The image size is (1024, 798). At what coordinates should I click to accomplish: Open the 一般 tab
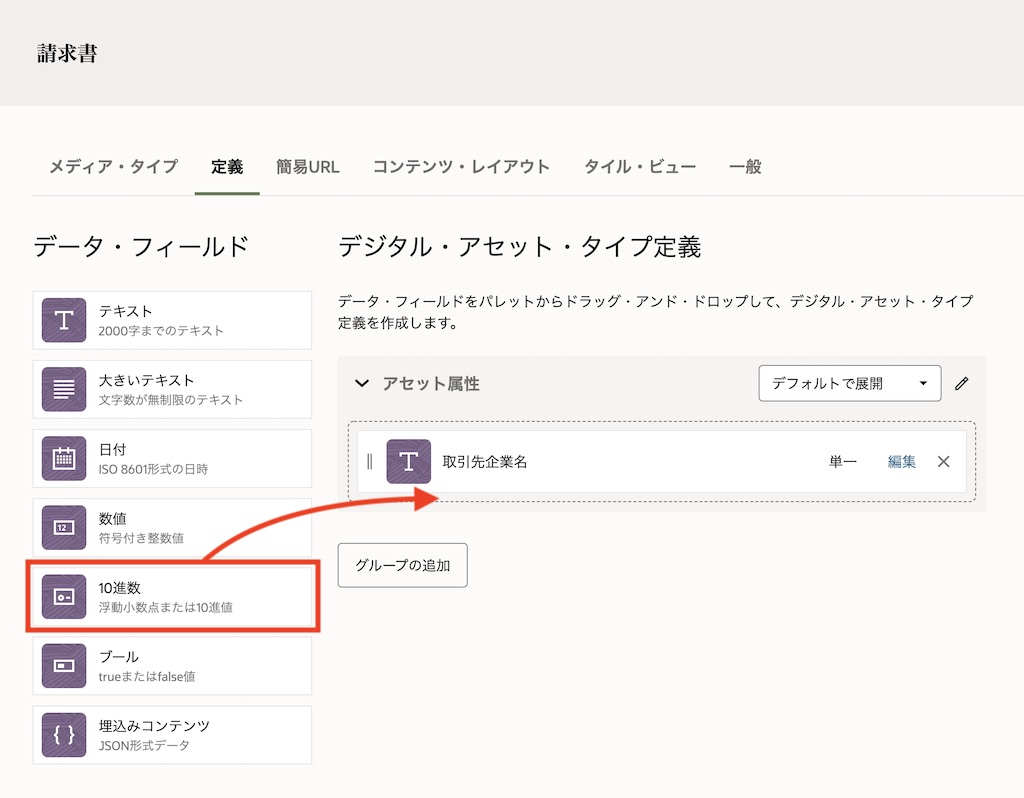[x=745, y=167]
